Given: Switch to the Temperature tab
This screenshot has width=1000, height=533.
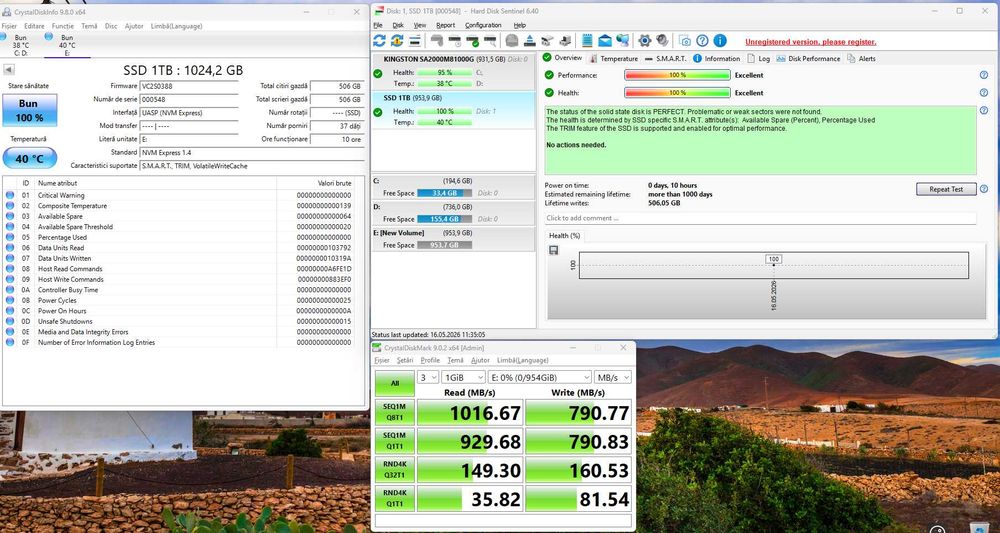Looking at the screenshot, I should (613, 59).
